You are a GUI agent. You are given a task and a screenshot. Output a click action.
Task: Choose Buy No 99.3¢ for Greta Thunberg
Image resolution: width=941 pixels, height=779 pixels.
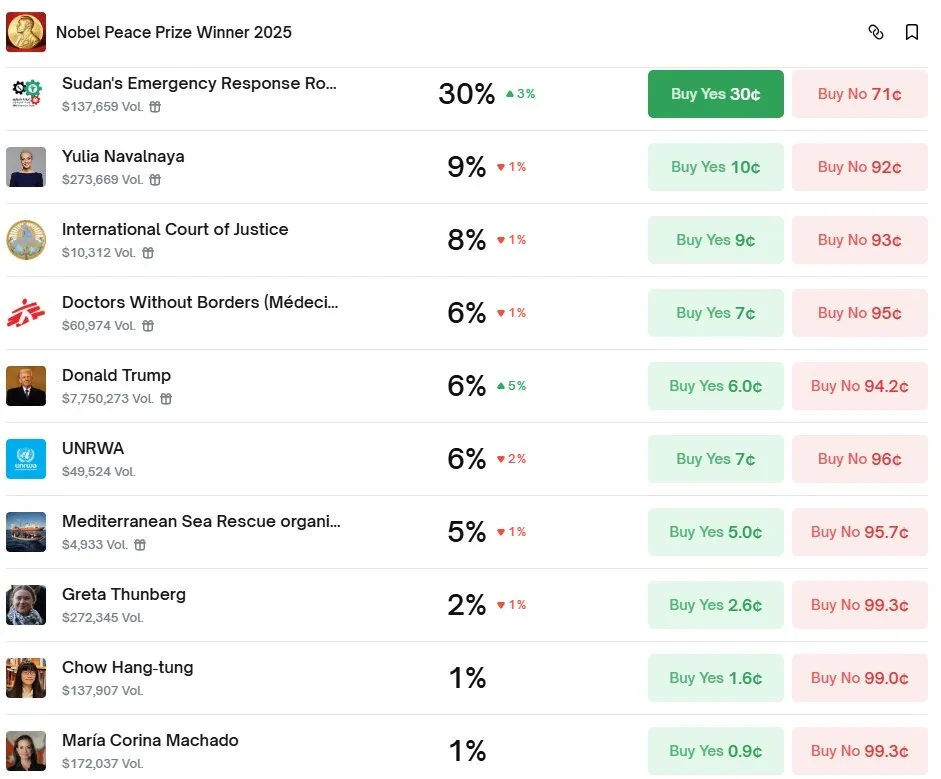(859, 605)
